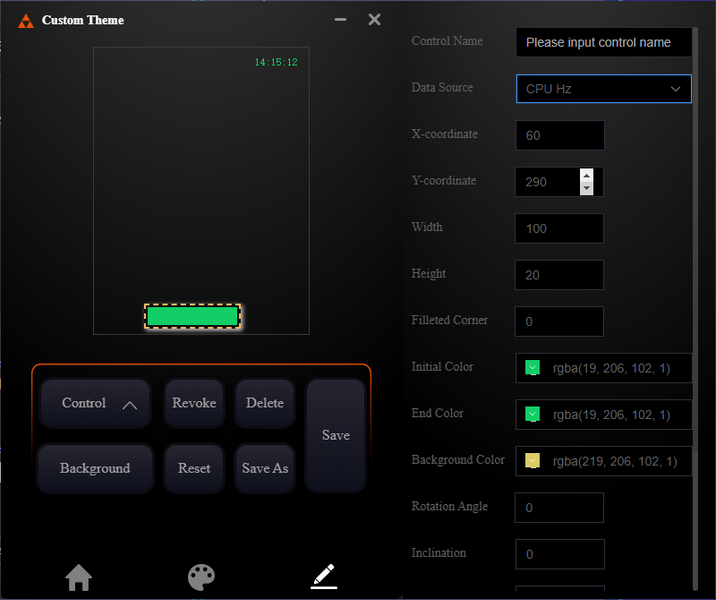
Task: Open the Data Source CPU Hz combo box
Action: [x=604, y=89]
